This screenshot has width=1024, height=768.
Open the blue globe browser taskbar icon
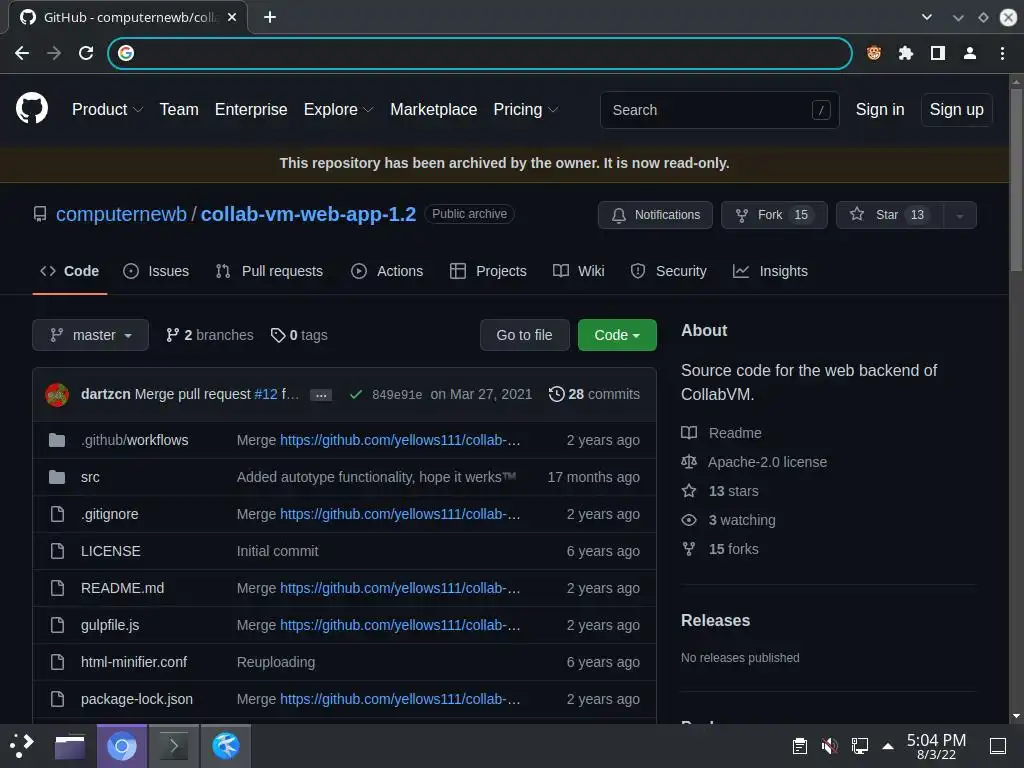point(226,746)
